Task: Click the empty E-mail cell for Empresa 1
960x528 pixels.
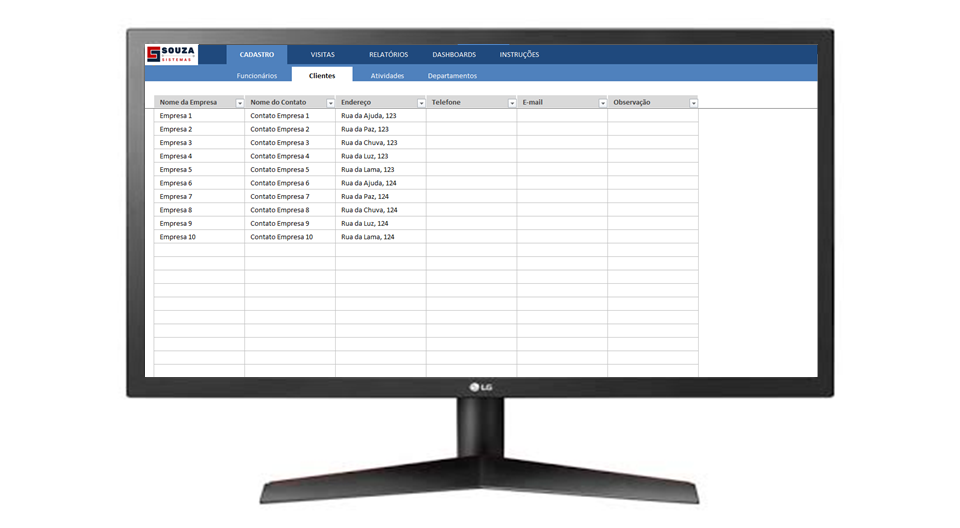Action: [561, 116]
